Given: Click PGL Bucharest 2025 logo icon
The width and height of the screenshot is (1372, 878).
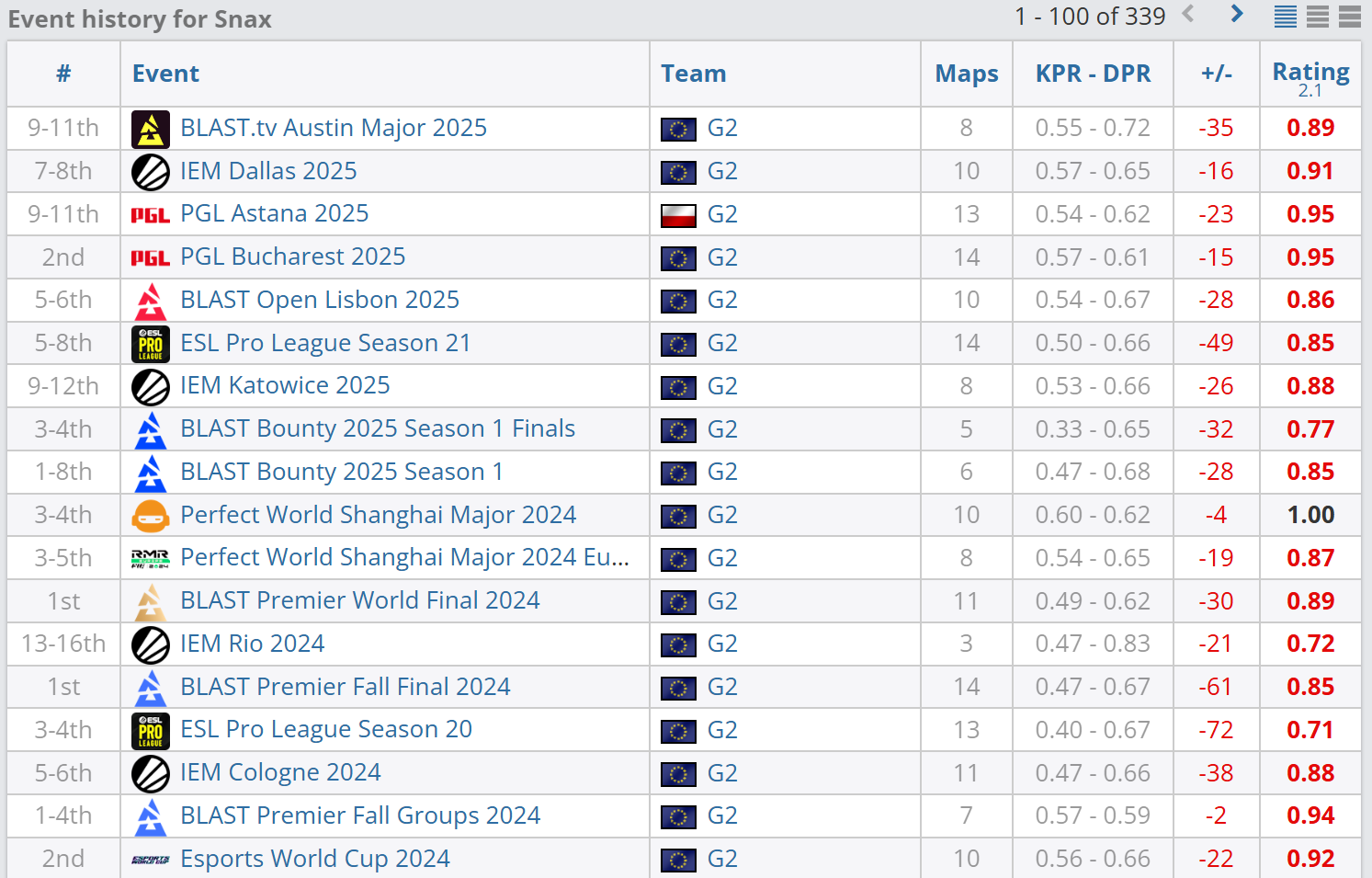Looking at the screenshot, I should click(x=151, y=258).
